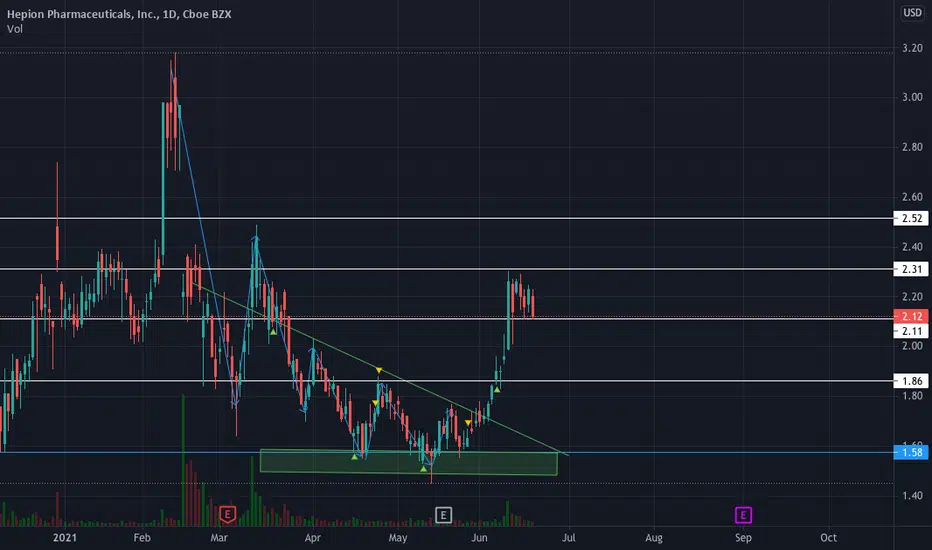932x550 pixels.
Task: Click the blue 1.58 support price label
Action: [911, 452]
